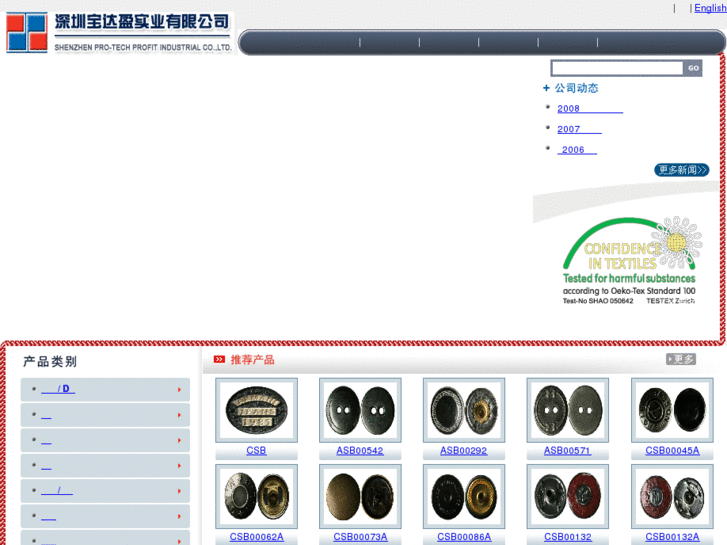Screen dimensions: 727x545
Task: Click the Oeko-Tex Confidence in Textiles badge
Action: (630, 261)
